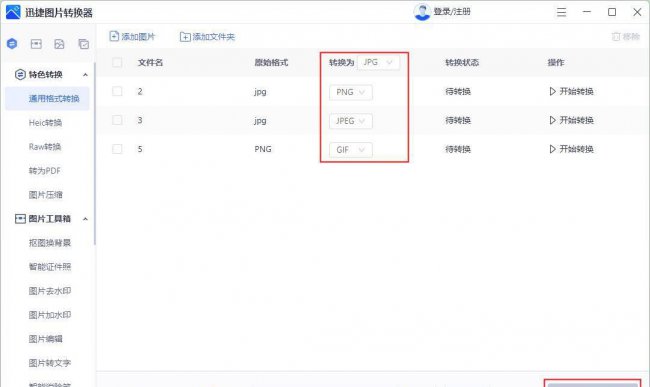
Task: Click 待转换 status of file 2
Action: coord(458,91)
